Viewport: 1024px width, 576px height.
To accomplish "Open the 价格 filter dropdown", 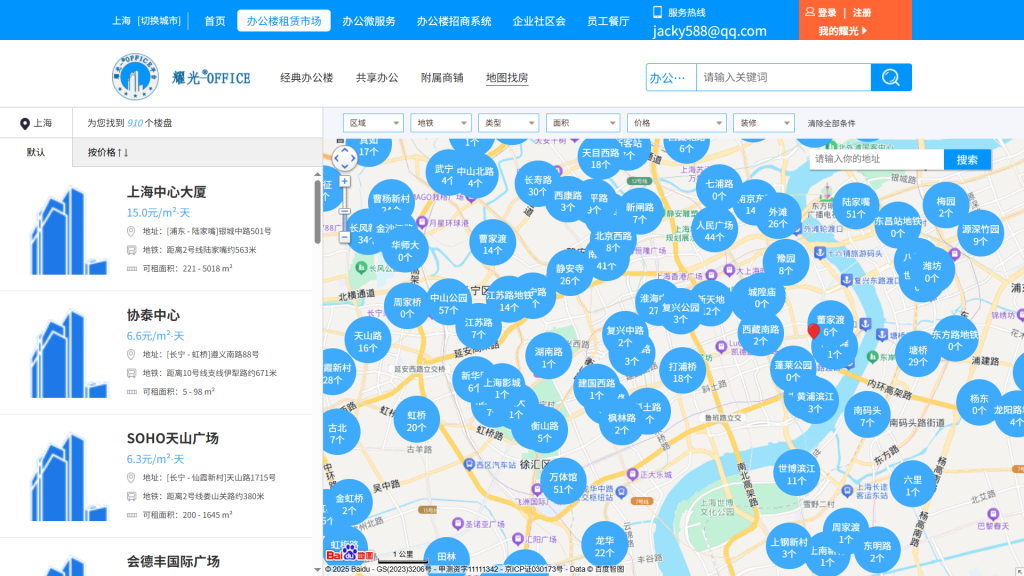I will pyautogui.click(x=676, y=123).
